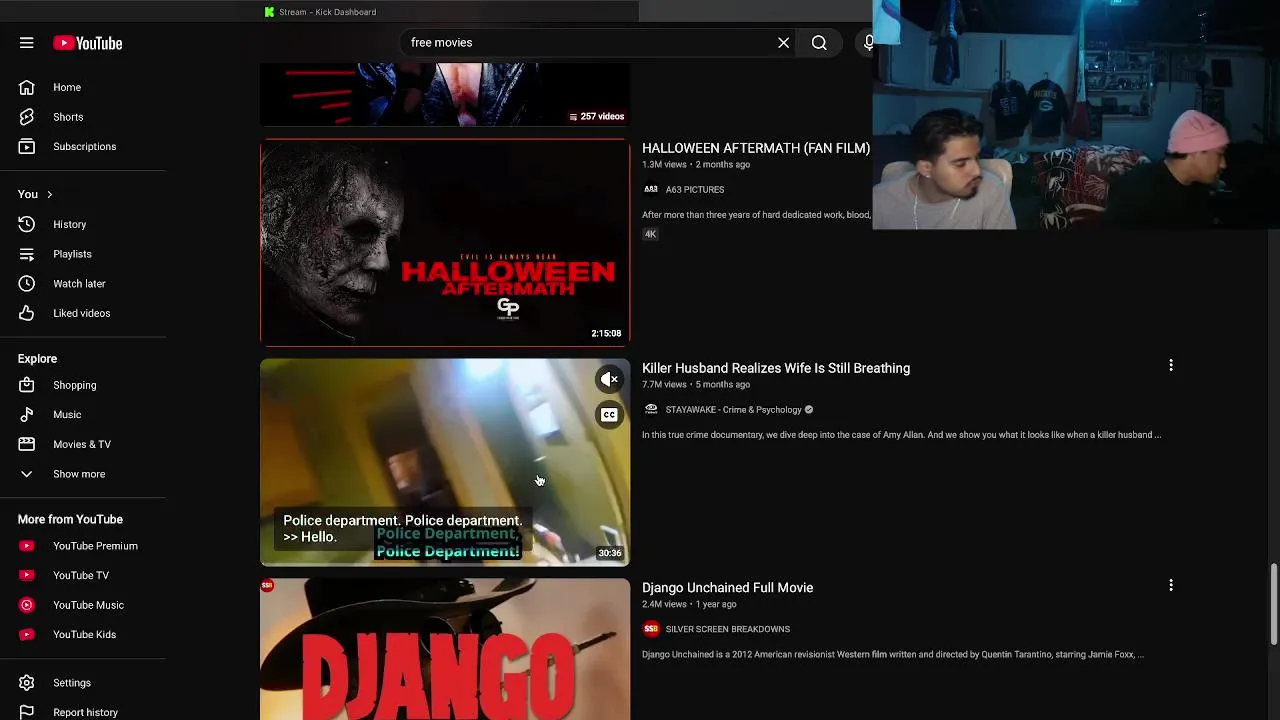Click the Settings gear icon
This screenshot has height=720, width=1280.
(x=27, y=683)
